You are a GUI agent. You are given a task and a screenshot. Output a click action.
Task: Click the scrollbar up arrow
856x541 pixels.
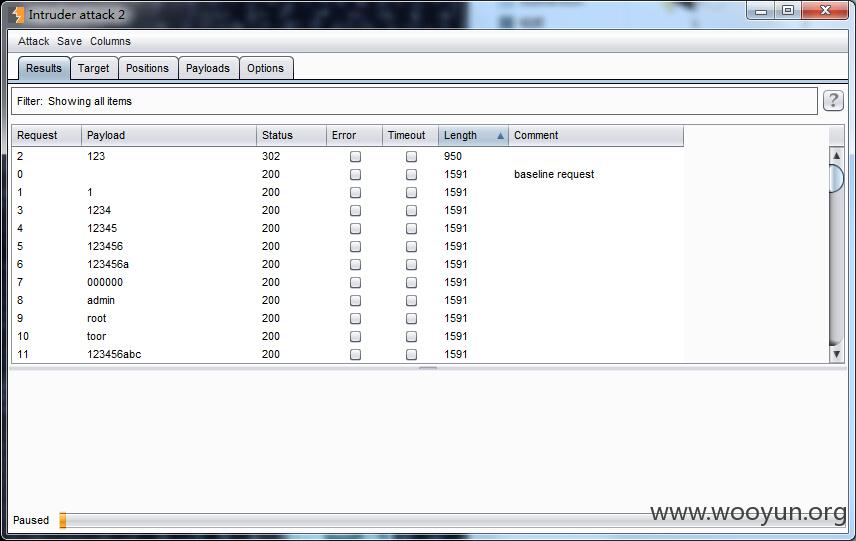[836, 156]
